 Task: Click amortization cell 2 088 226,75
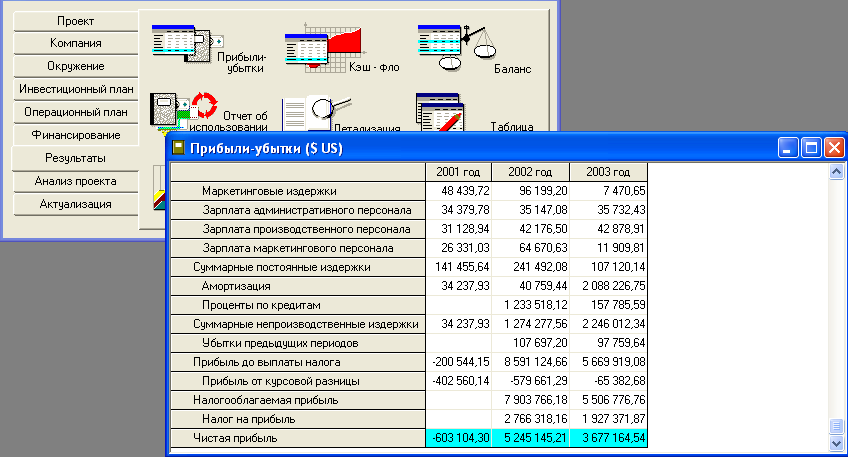[x=608, y=286]
